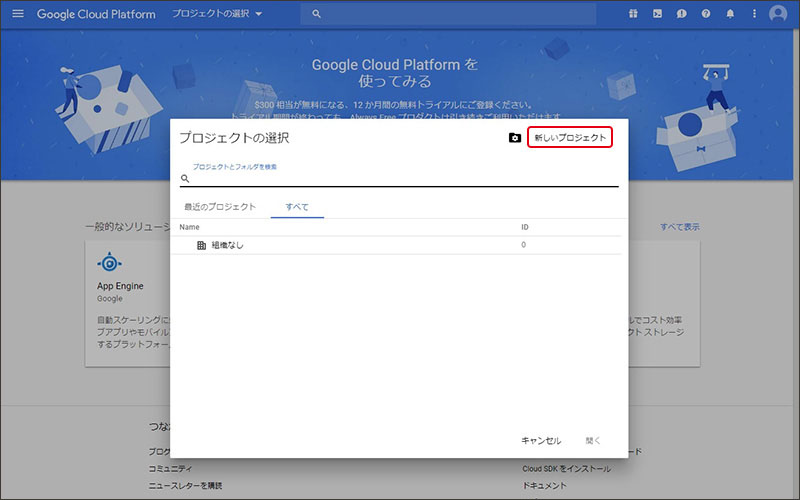Screen dimensions: 800x500
Task: Open the プロジェクトの選択 dropdown
Action: 216,14
